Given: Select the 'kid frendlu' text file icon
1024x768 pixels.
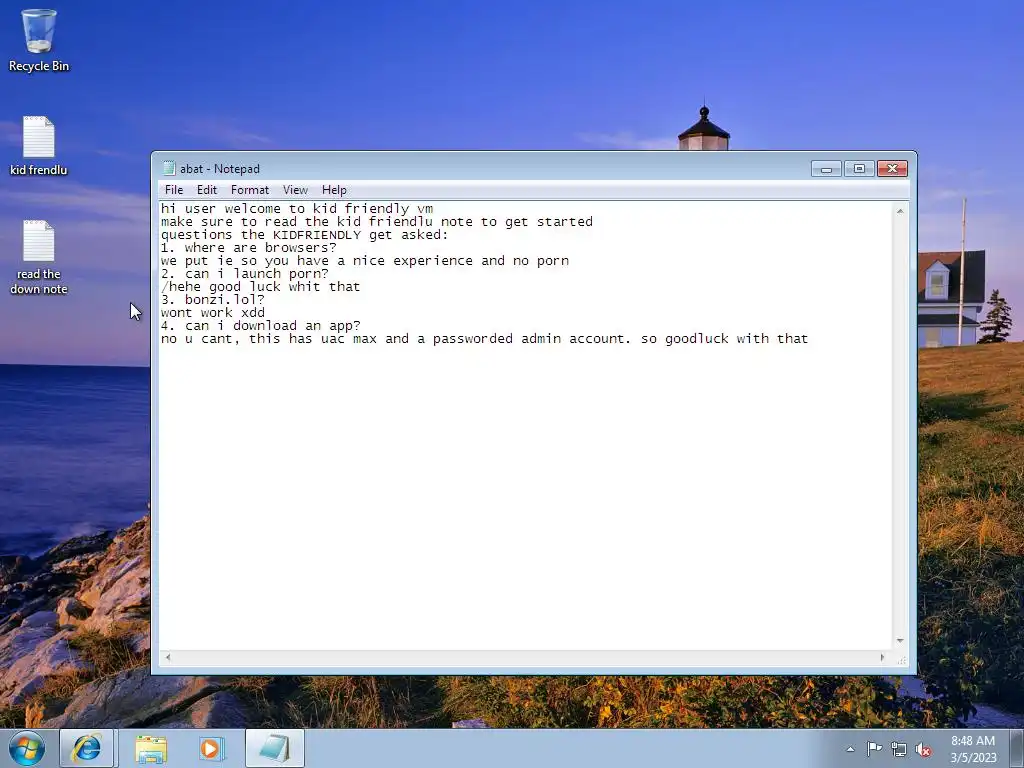Looking at the screenshot, I should [x=39, y=146].
